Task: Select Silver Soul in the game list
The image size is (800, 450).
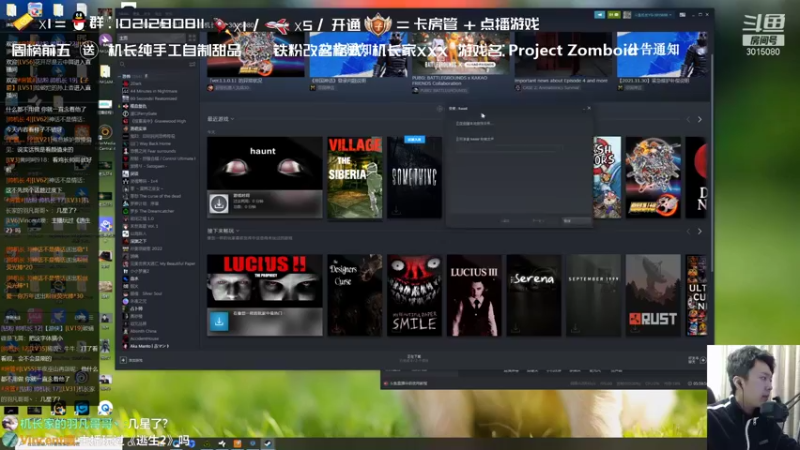Action: [x=142, y=293]
